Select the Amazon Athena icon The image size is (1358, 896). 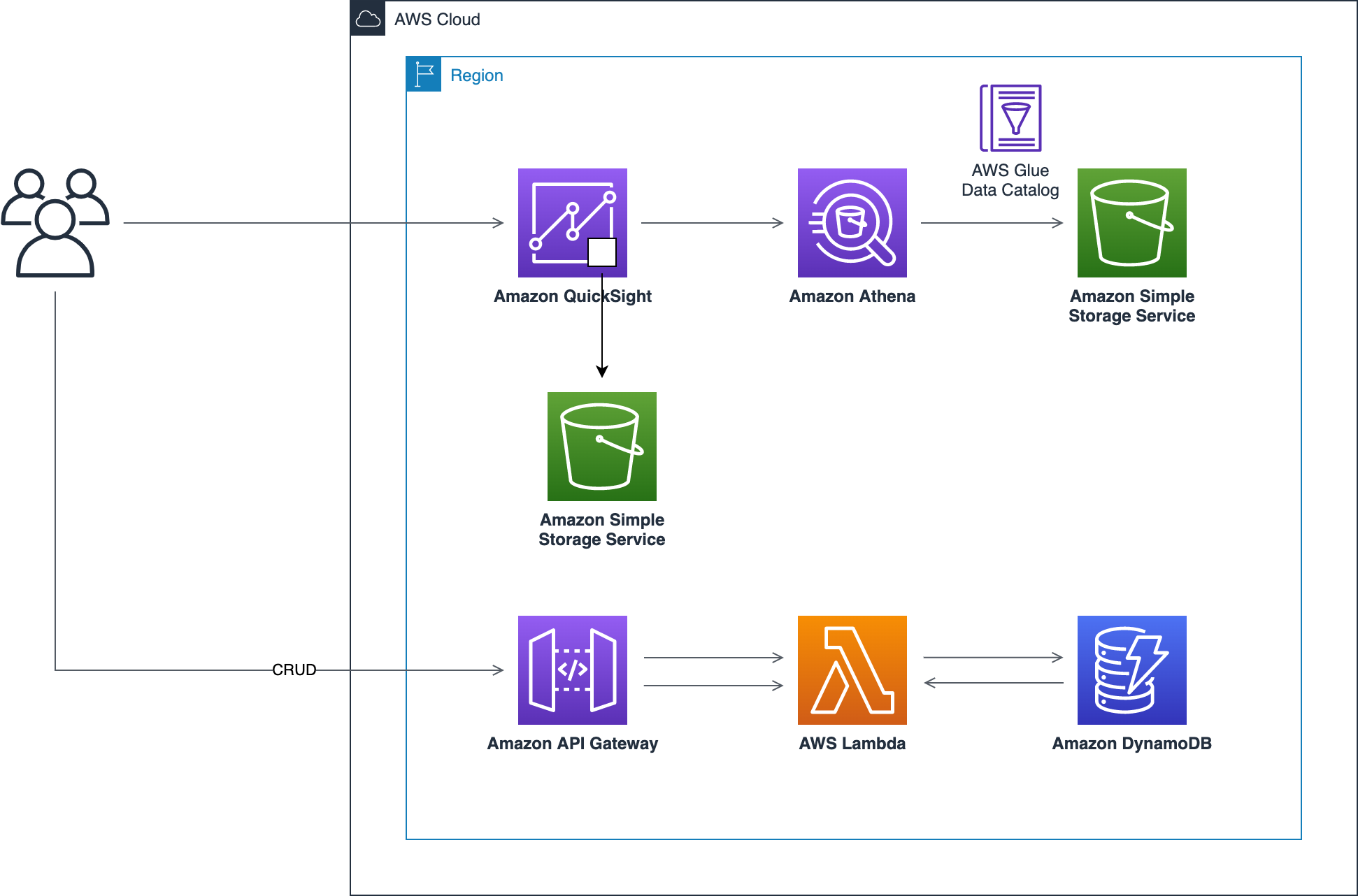[852, 222]
